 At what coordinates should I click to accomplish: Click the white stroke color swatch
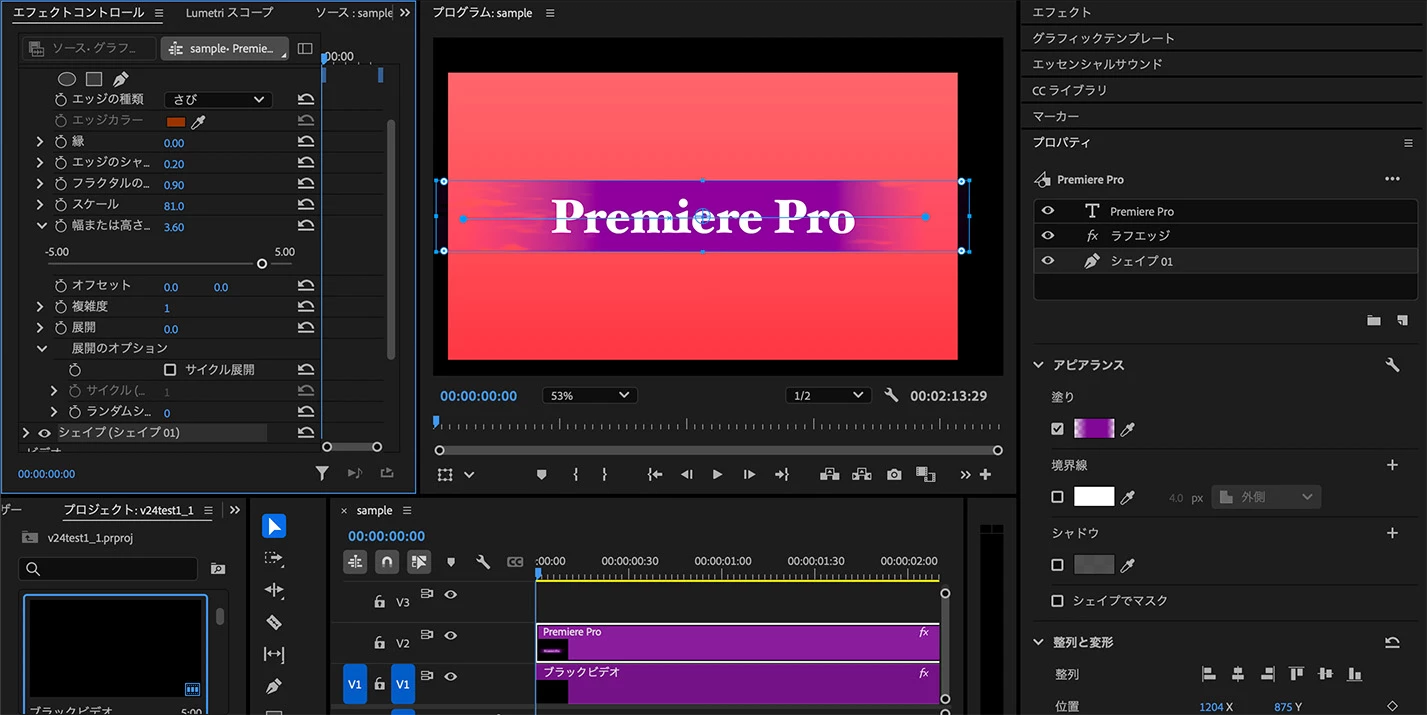[x=1094, y=497]
